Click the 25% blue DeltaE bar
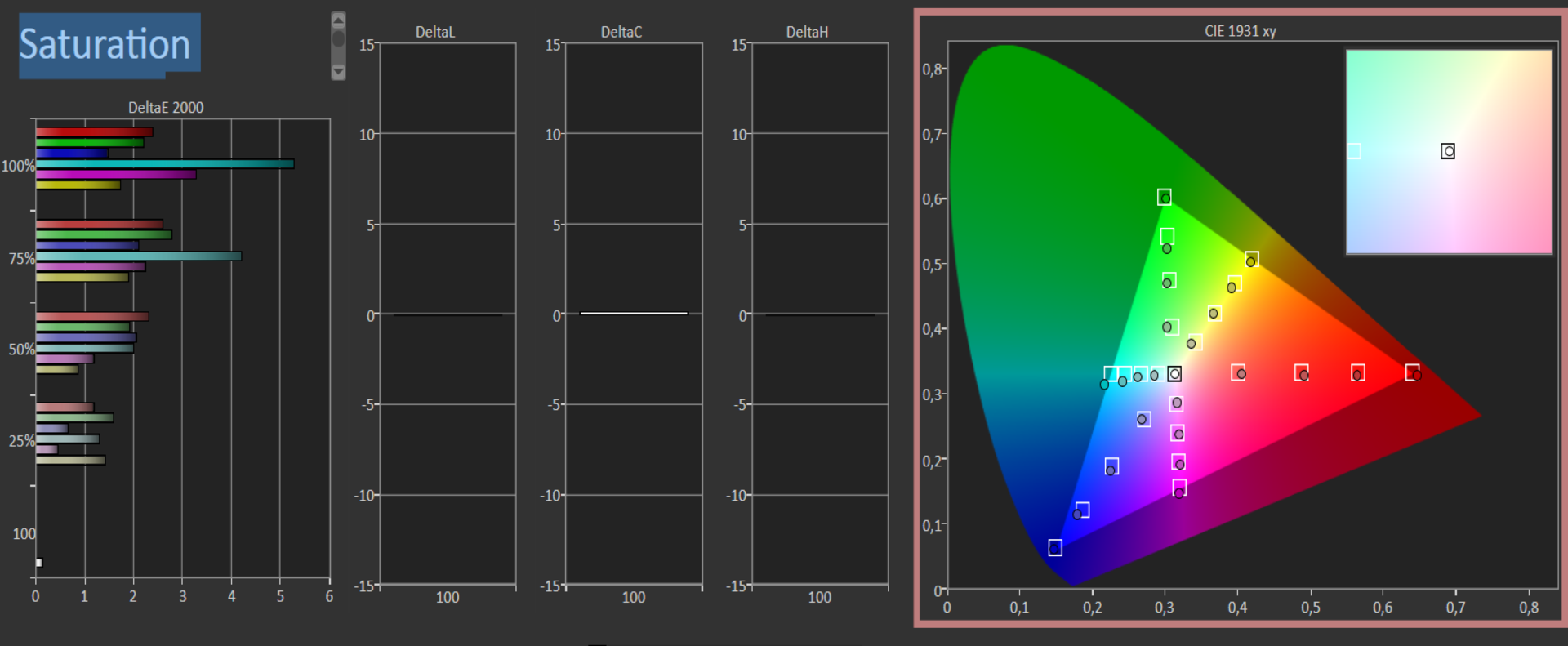Viewport: 1568px width, 646px height. pyautogui.click(x=51, y=429)
